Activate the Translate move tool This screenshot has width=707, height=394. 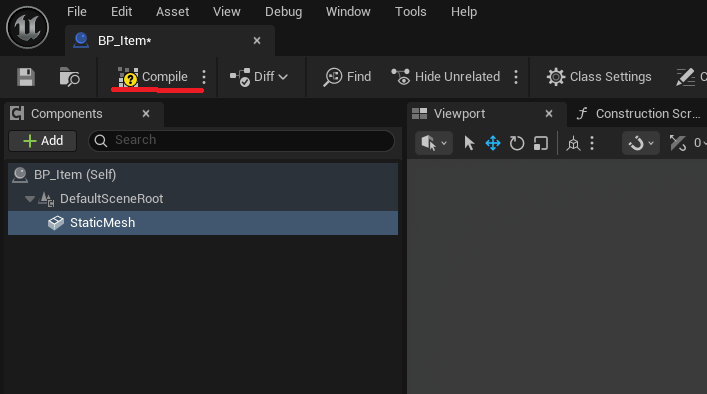pyautogui.click(x=493, y=143)
